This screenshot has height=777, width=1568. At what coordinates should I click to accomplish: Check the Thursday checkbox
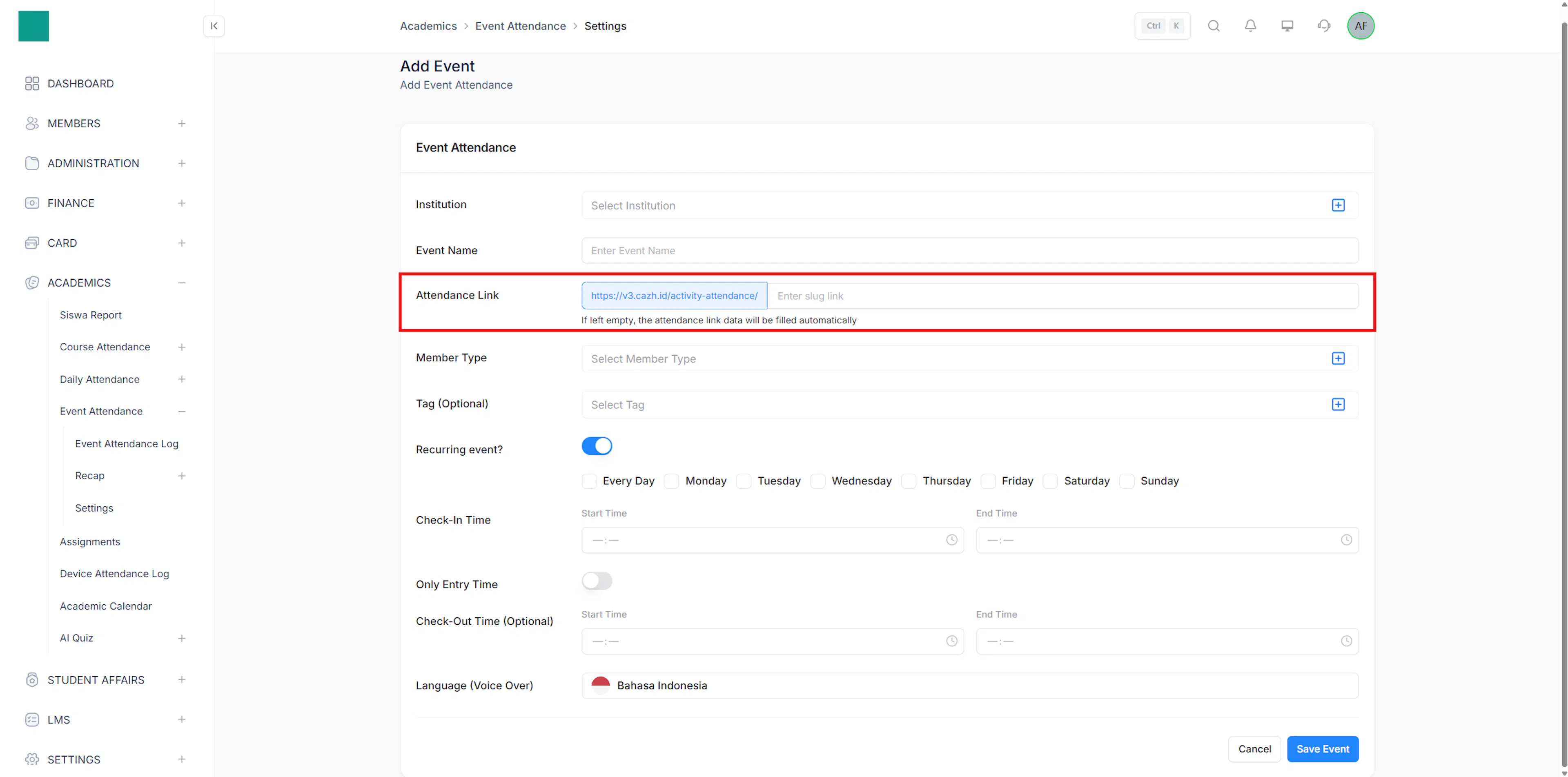tap(909, 481)
